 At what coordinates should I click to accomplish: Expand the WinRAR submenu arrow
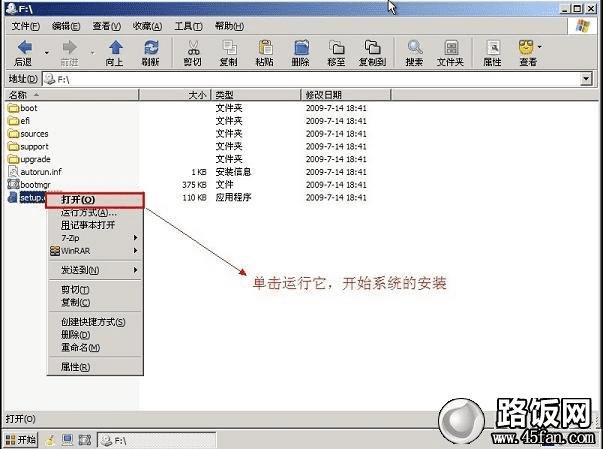pyautogui.click(x=135, y=251)
